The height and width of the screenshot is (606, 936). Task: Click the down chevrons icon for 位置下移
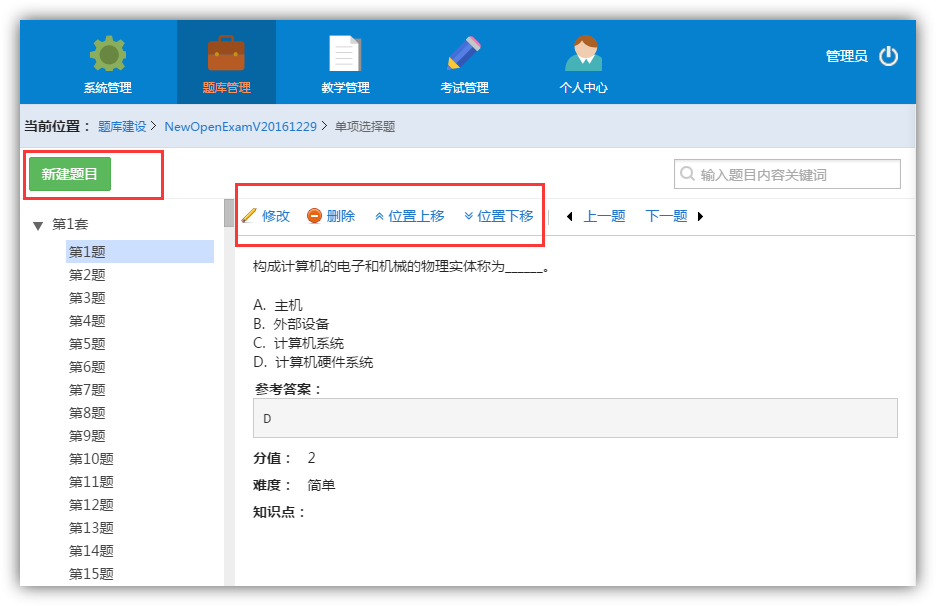coord(469,216)
